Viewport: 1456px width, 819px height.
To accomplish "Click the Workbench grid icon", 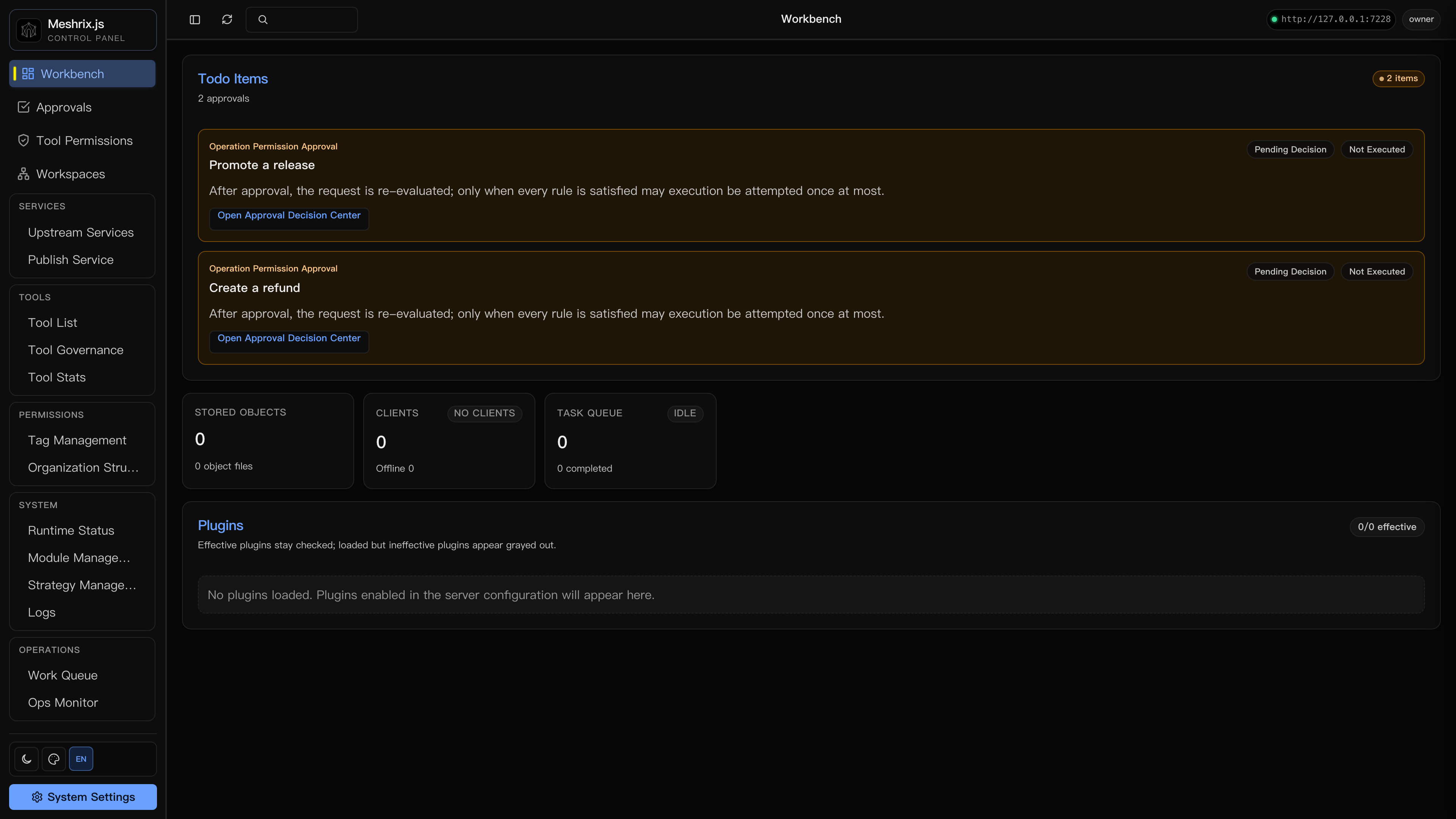I will [28, 74].
